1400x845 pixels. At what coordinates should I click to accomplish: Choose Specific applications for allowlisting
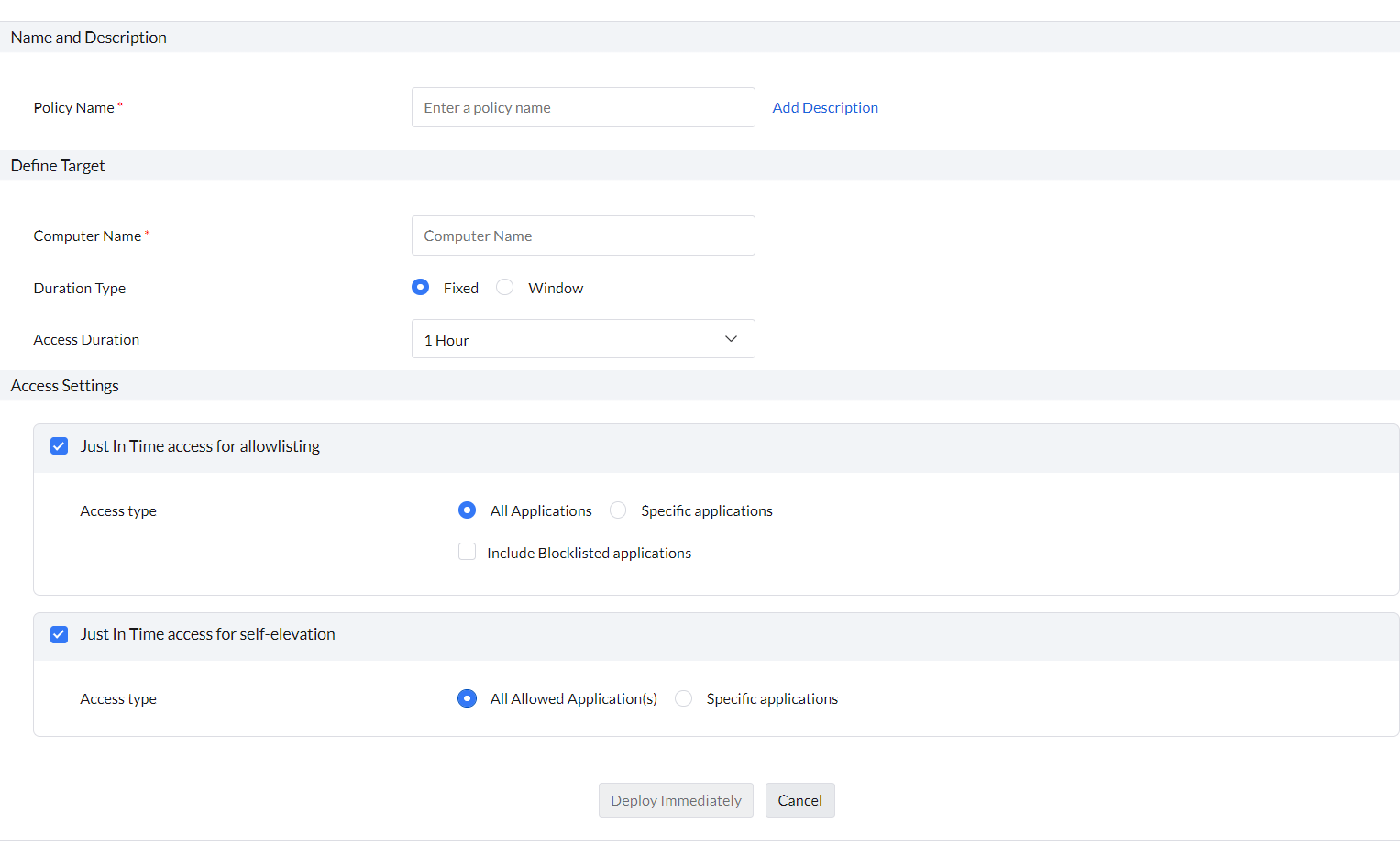619,510
